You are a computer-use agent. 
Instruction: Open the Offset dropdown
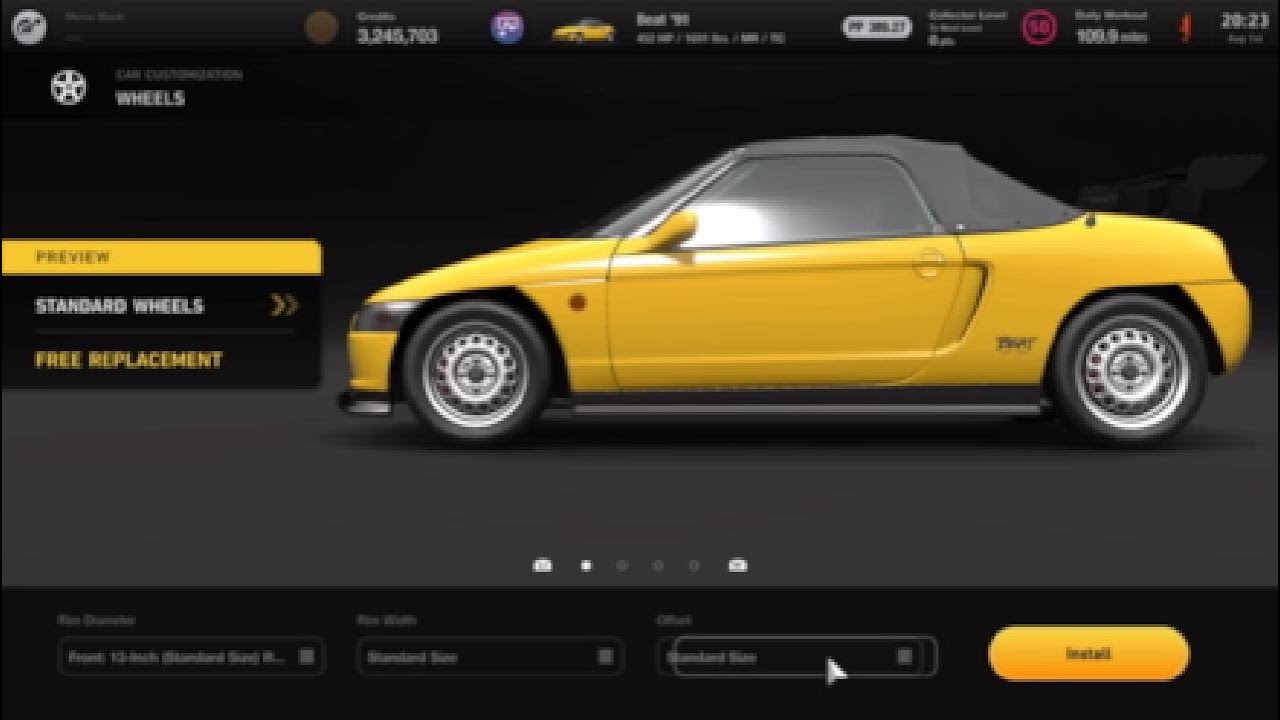pos(797,657)
